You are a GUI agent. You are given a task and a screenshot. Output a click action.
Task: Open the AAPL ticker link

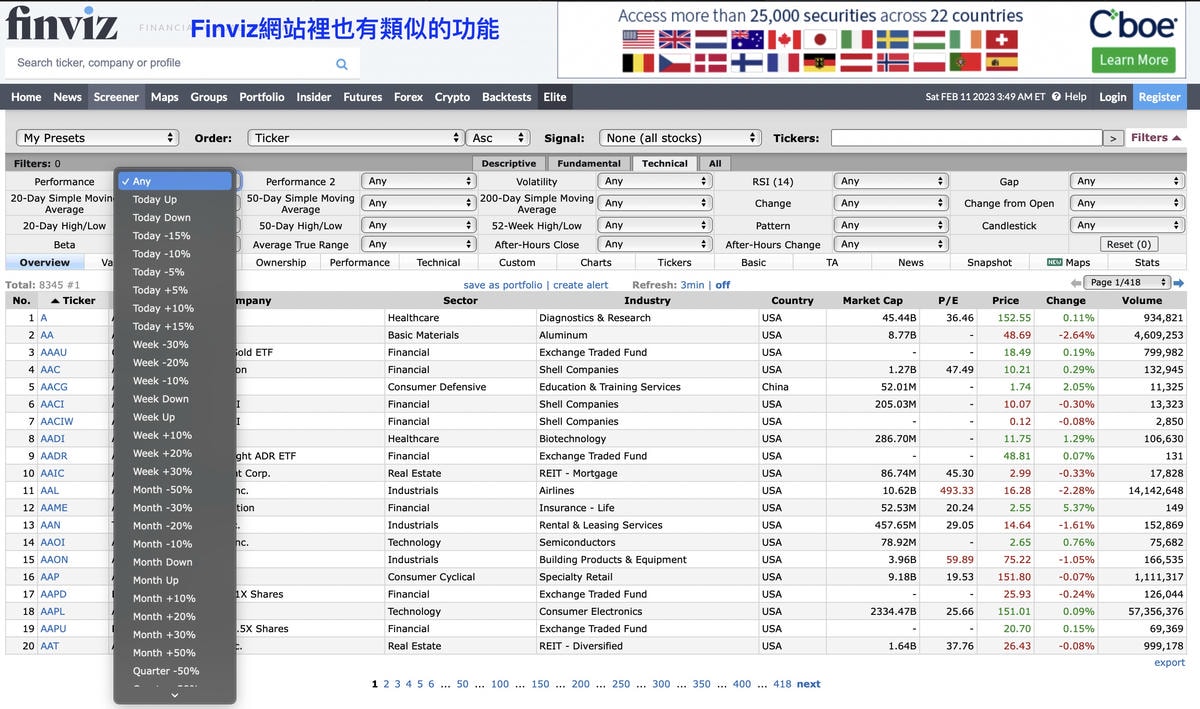point(52,611)
